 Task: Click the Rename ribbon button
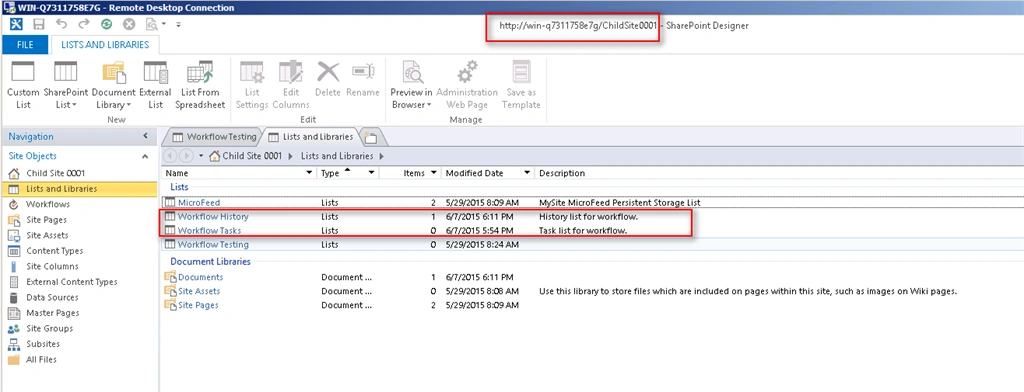pyautogui.click(x=363, y=79)
